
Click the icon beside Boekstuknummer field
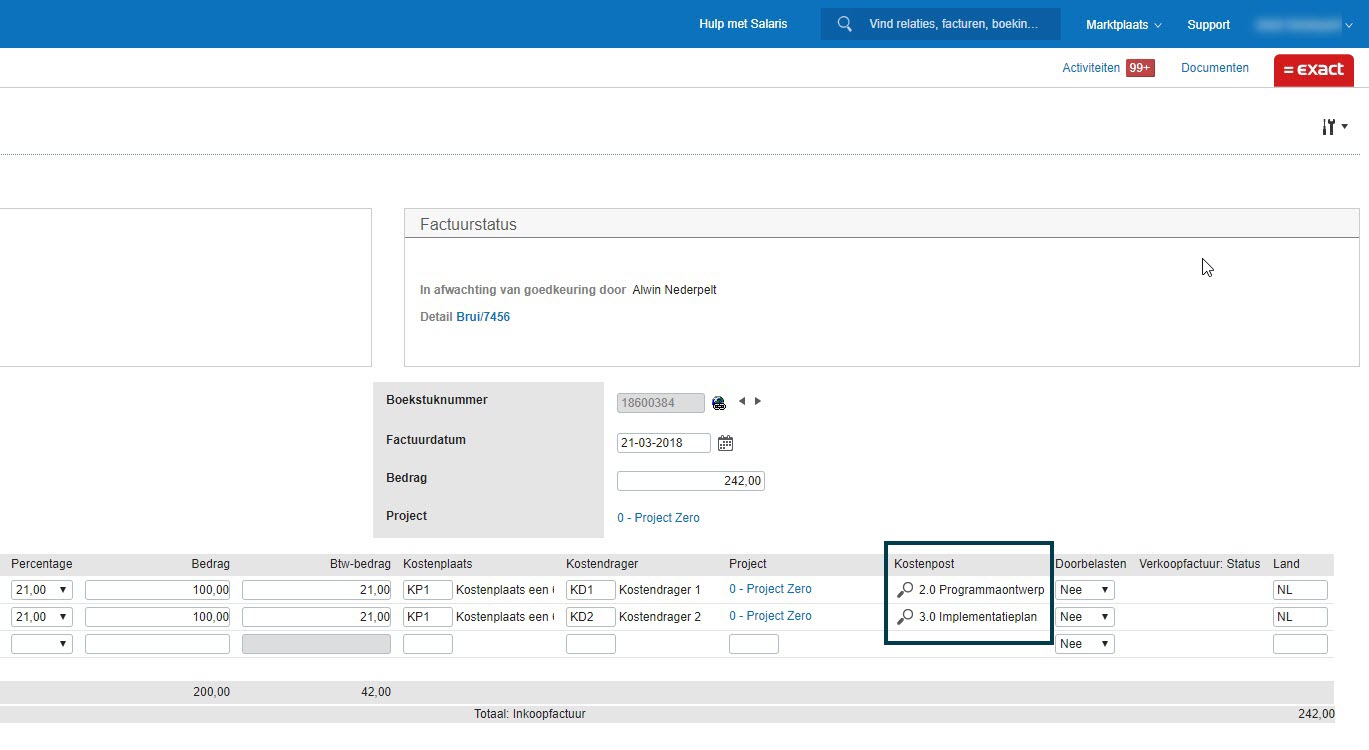point(718,403)
